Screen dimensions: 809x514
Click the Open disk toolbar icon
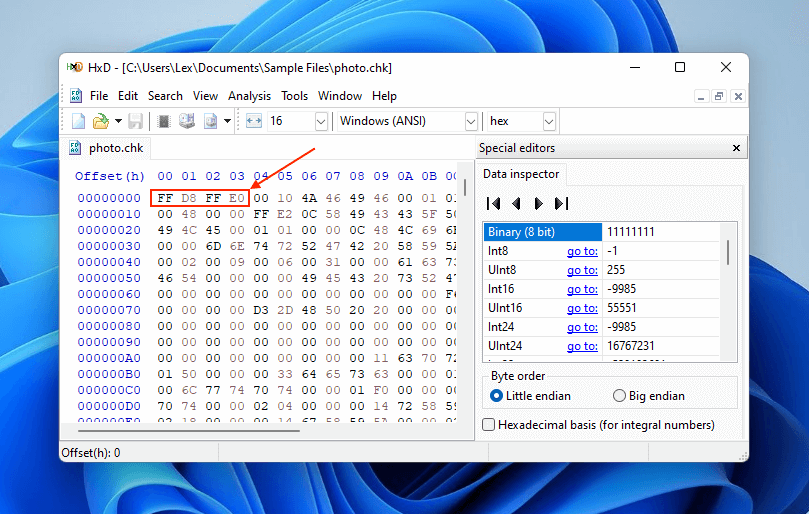click(187, 121)
